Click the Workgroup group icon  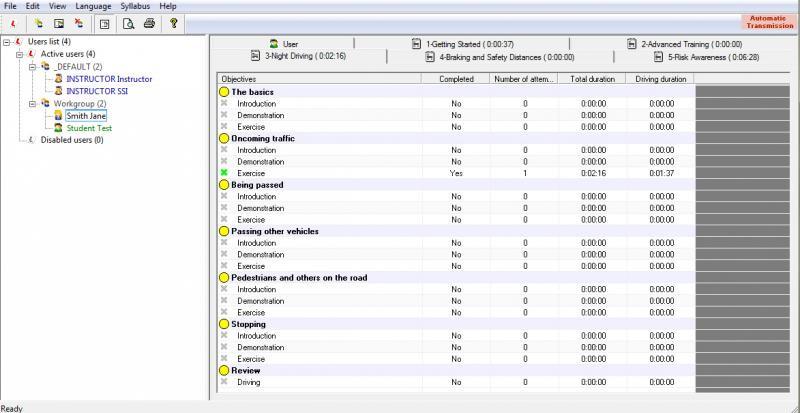[x=45, y=104]
